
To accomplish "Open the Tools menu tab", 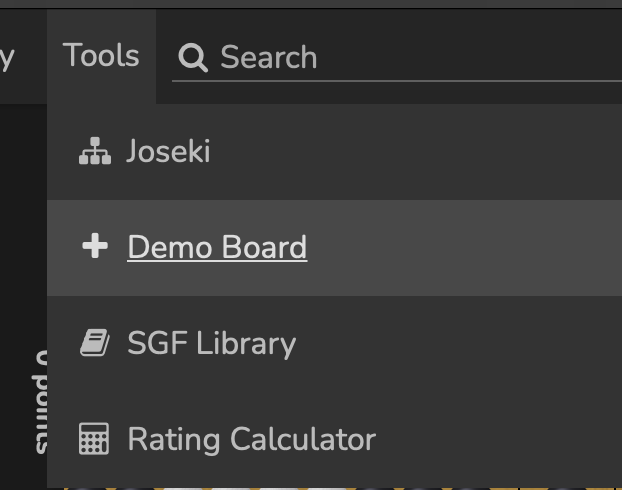I will point(101,56).
